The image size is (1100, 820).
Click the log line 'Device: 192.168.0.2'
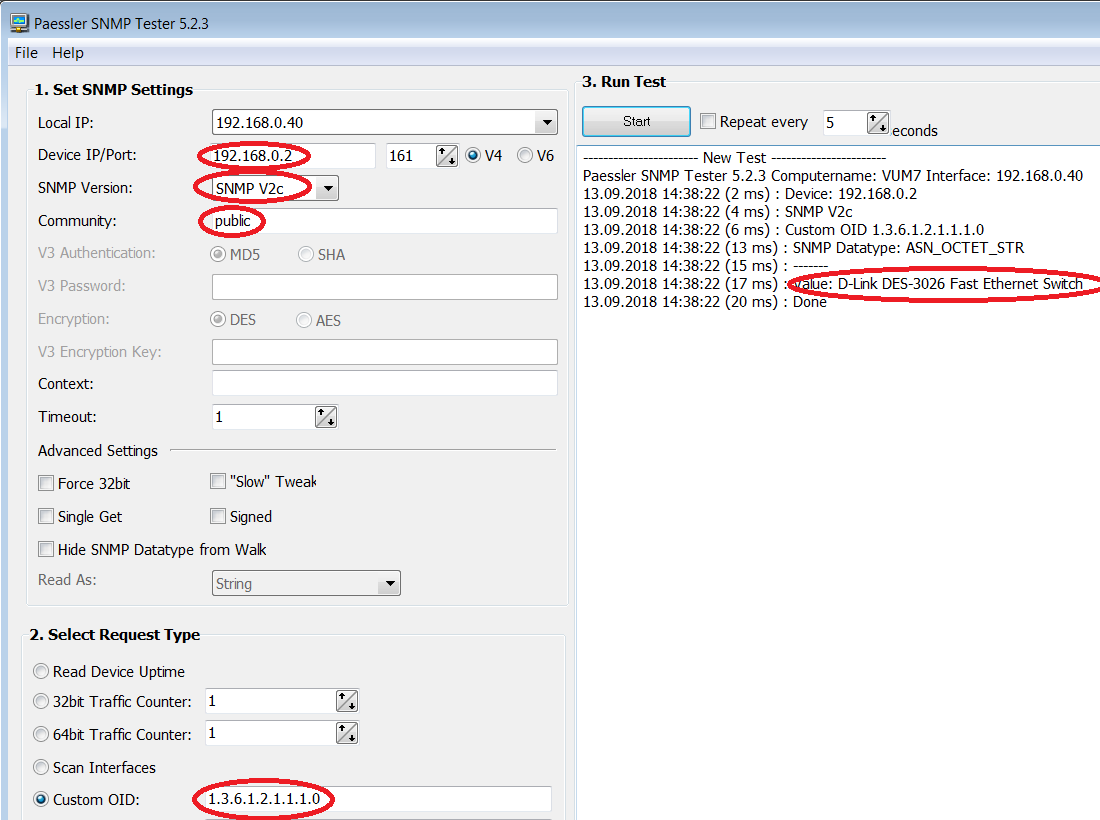click(750, 194)
